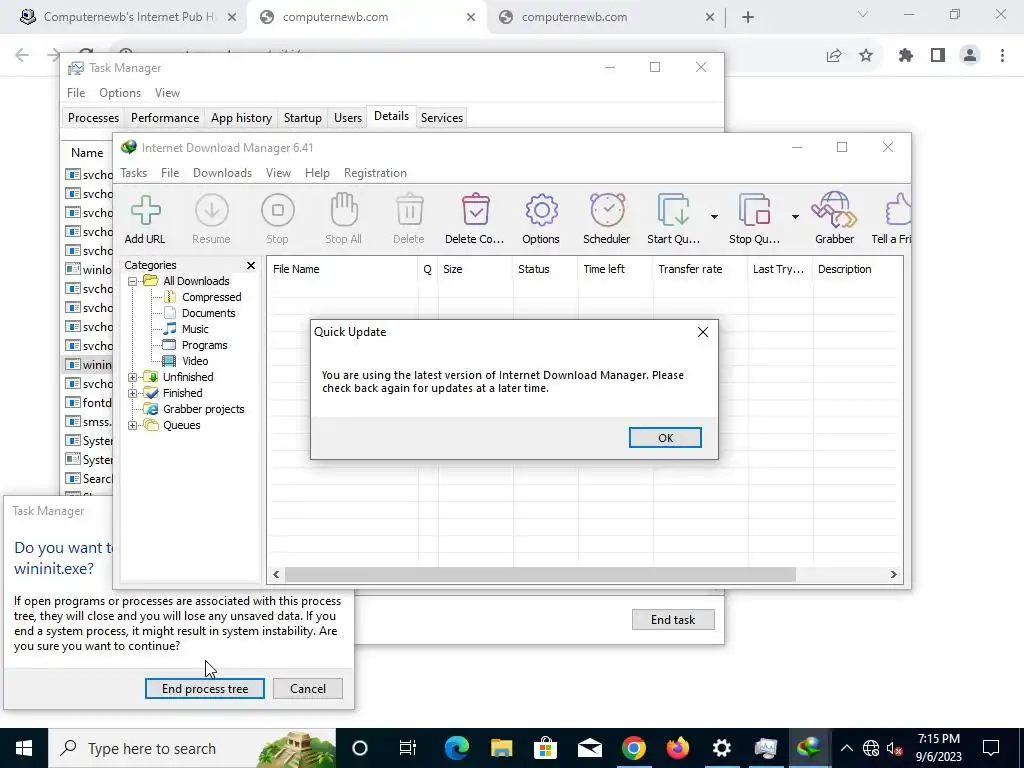The width and height of the screenshot is (1024, 768).
Task: Open Firefox from the taskbar
Action: 677,748
